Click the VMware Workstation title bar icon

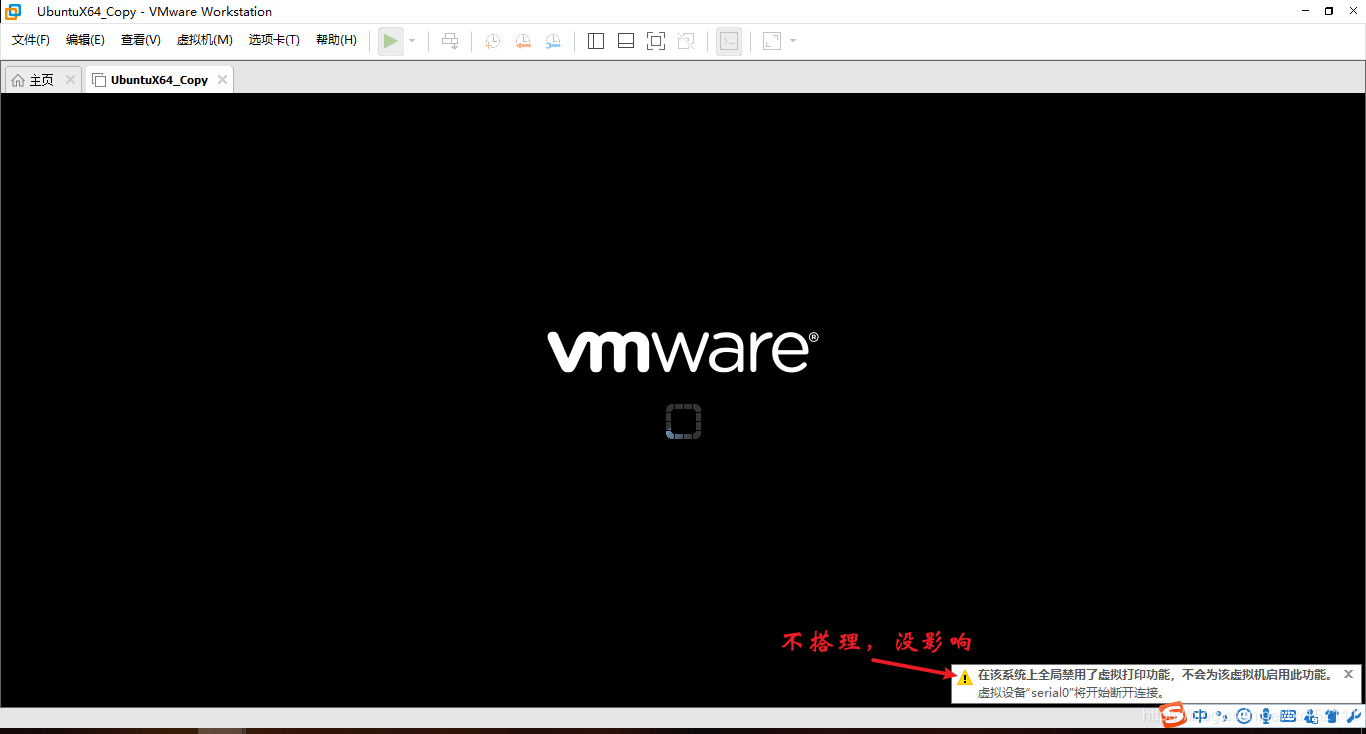(14, 12)
